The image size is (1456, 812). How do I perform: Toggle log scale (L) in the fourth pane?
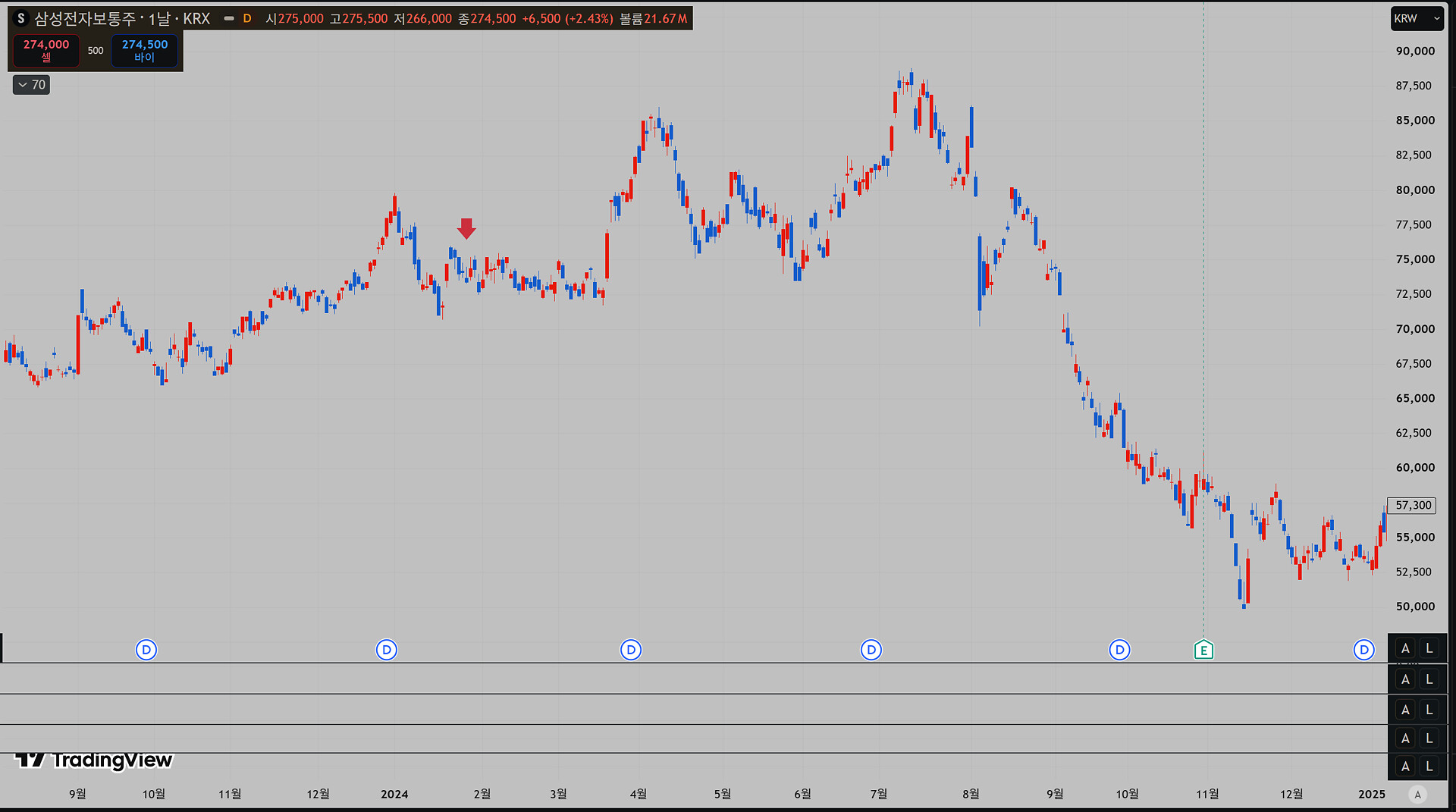point(1429,738)
